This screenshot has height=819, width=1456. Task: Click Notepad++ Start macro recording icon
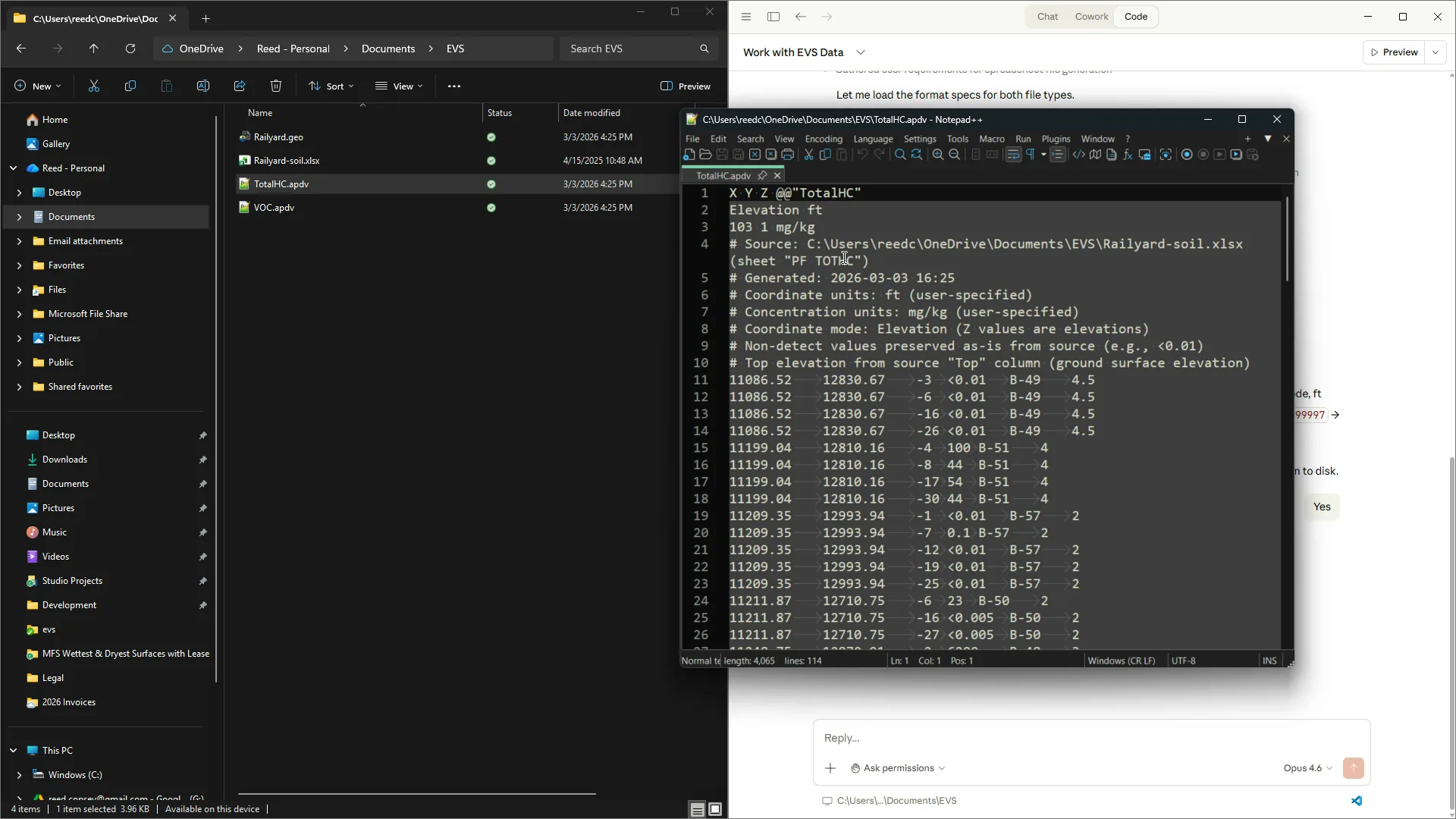[1187, 155]
